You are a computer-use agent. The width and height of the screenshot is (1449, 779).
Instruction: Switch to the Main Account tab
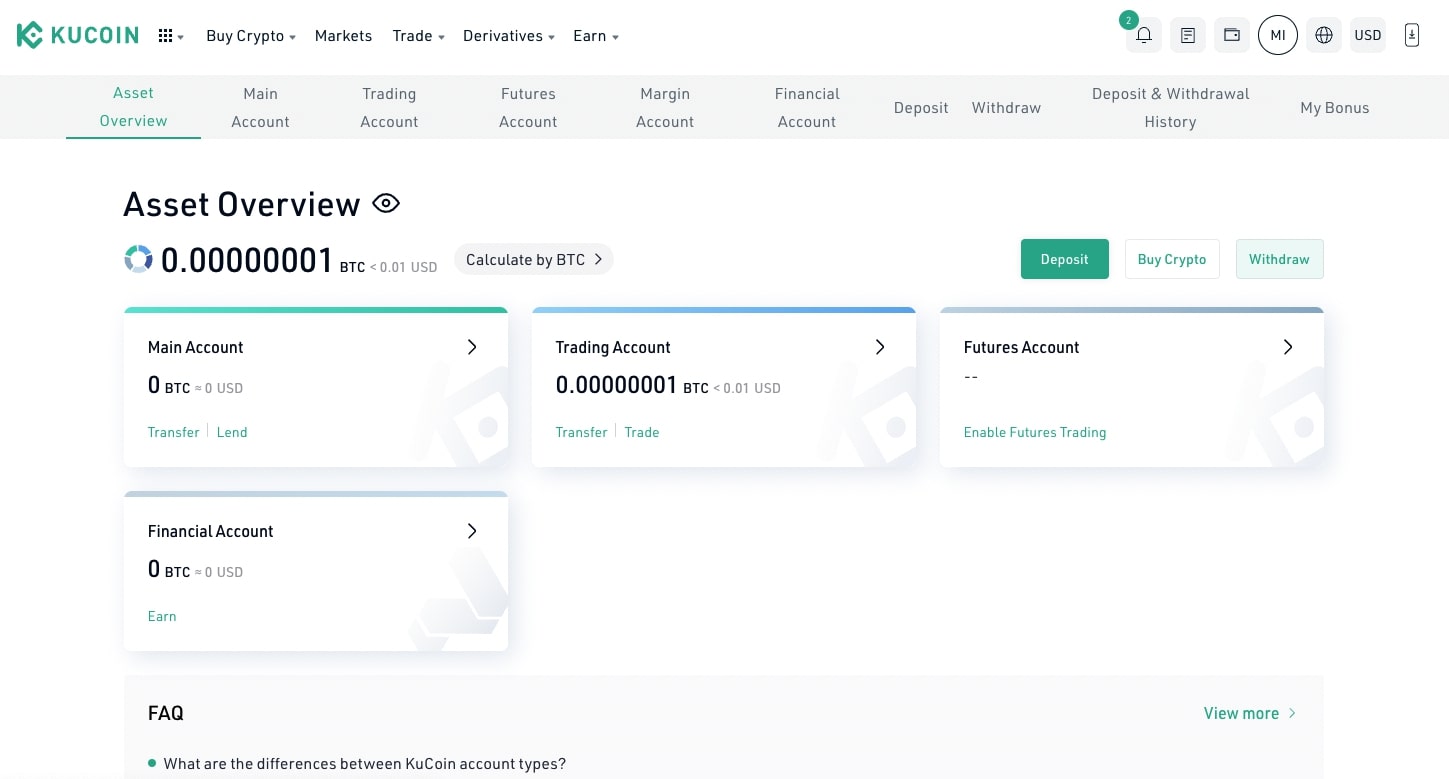260,108
